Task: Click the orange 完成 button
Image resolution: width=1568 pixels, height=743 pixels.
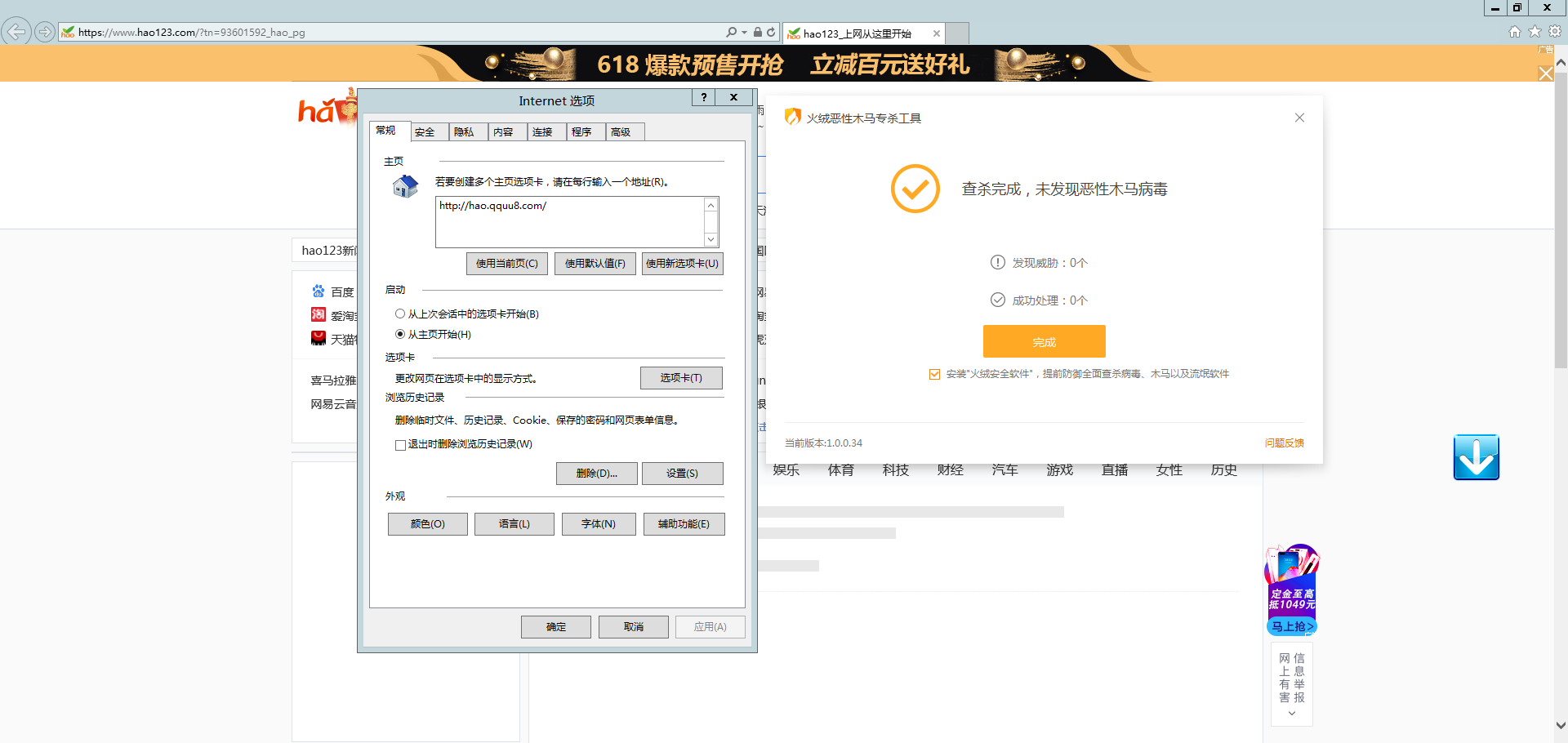Action: click(x=1044, y=341)
